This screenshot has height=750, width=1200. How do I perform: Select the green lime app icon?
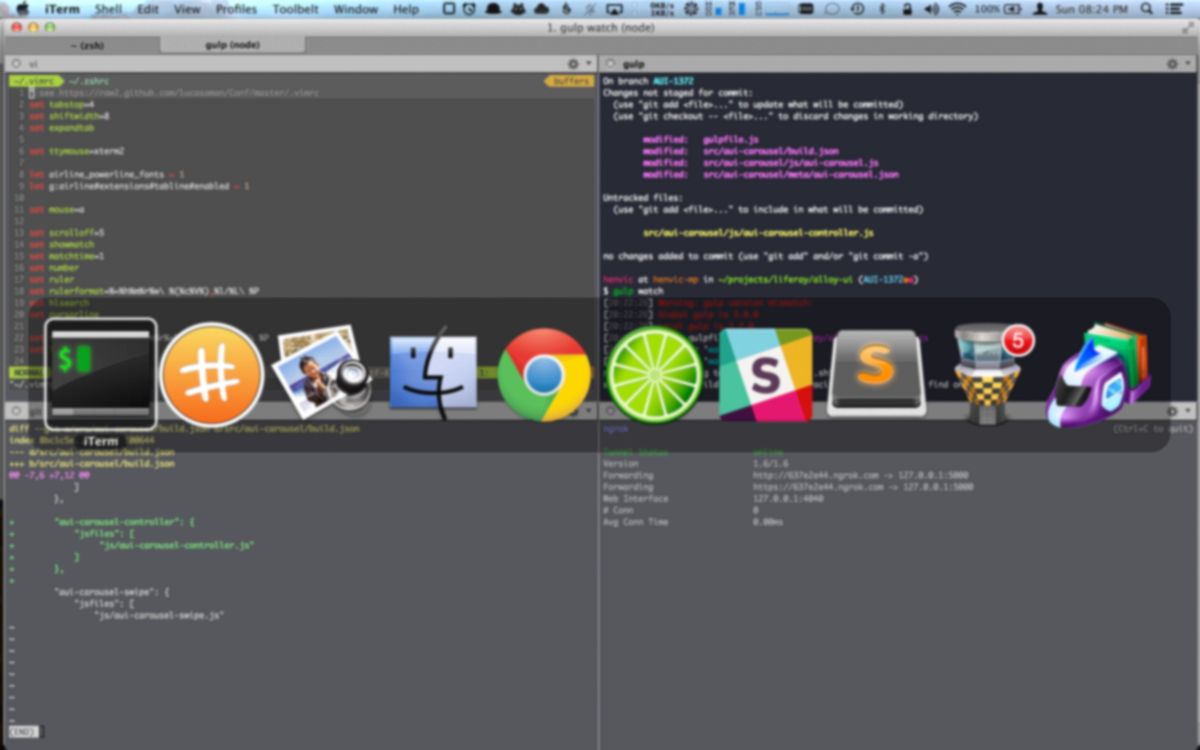click(655, 374)
